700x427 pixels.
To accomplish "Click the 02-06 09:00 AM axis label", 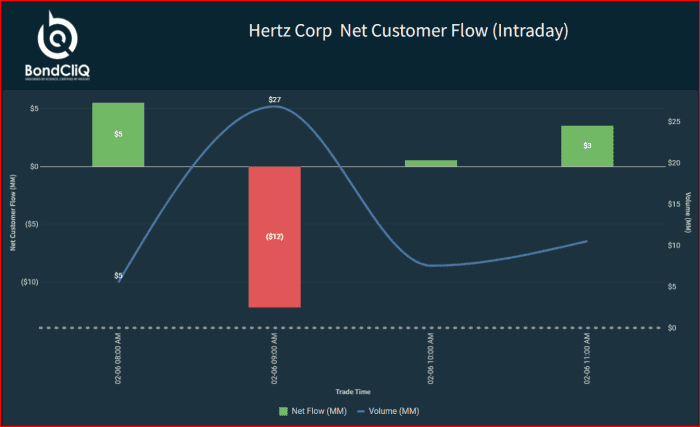I will 274,358.
